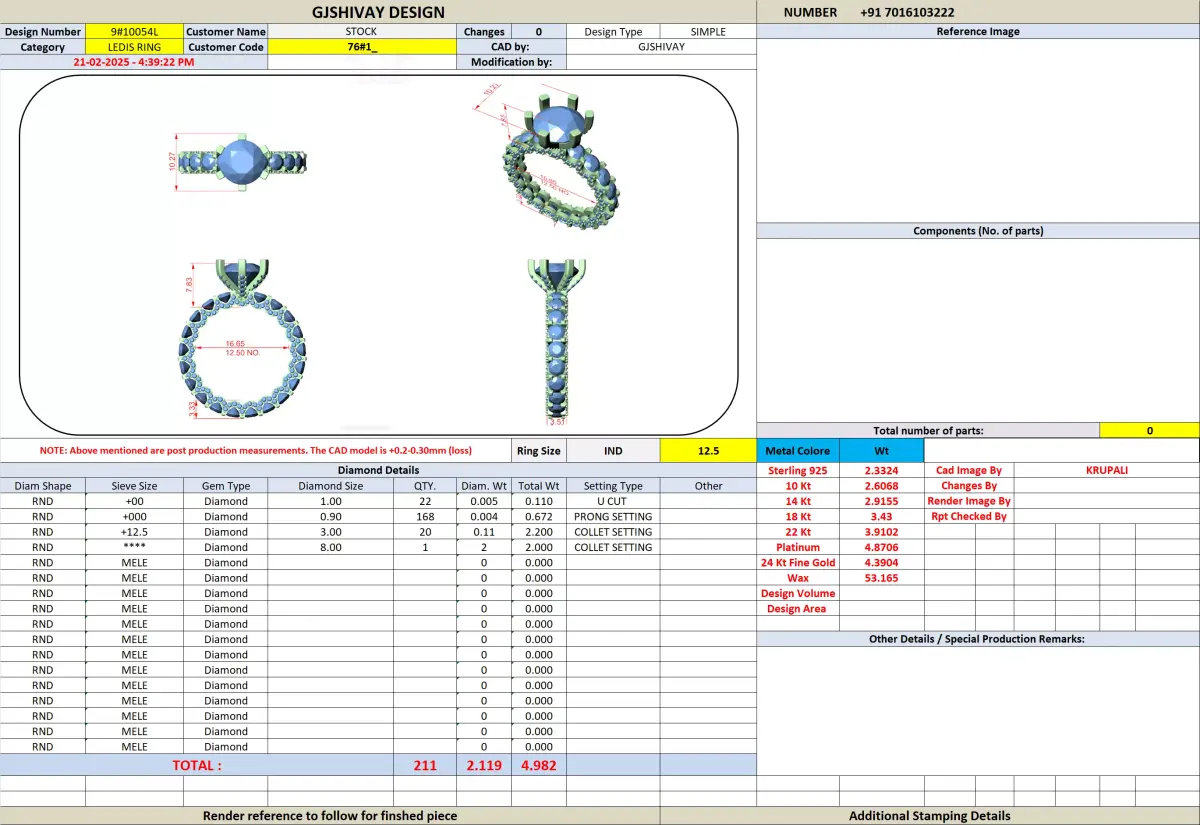
Task: Select customer code 76#1_ cell
Action: [361, 47]
